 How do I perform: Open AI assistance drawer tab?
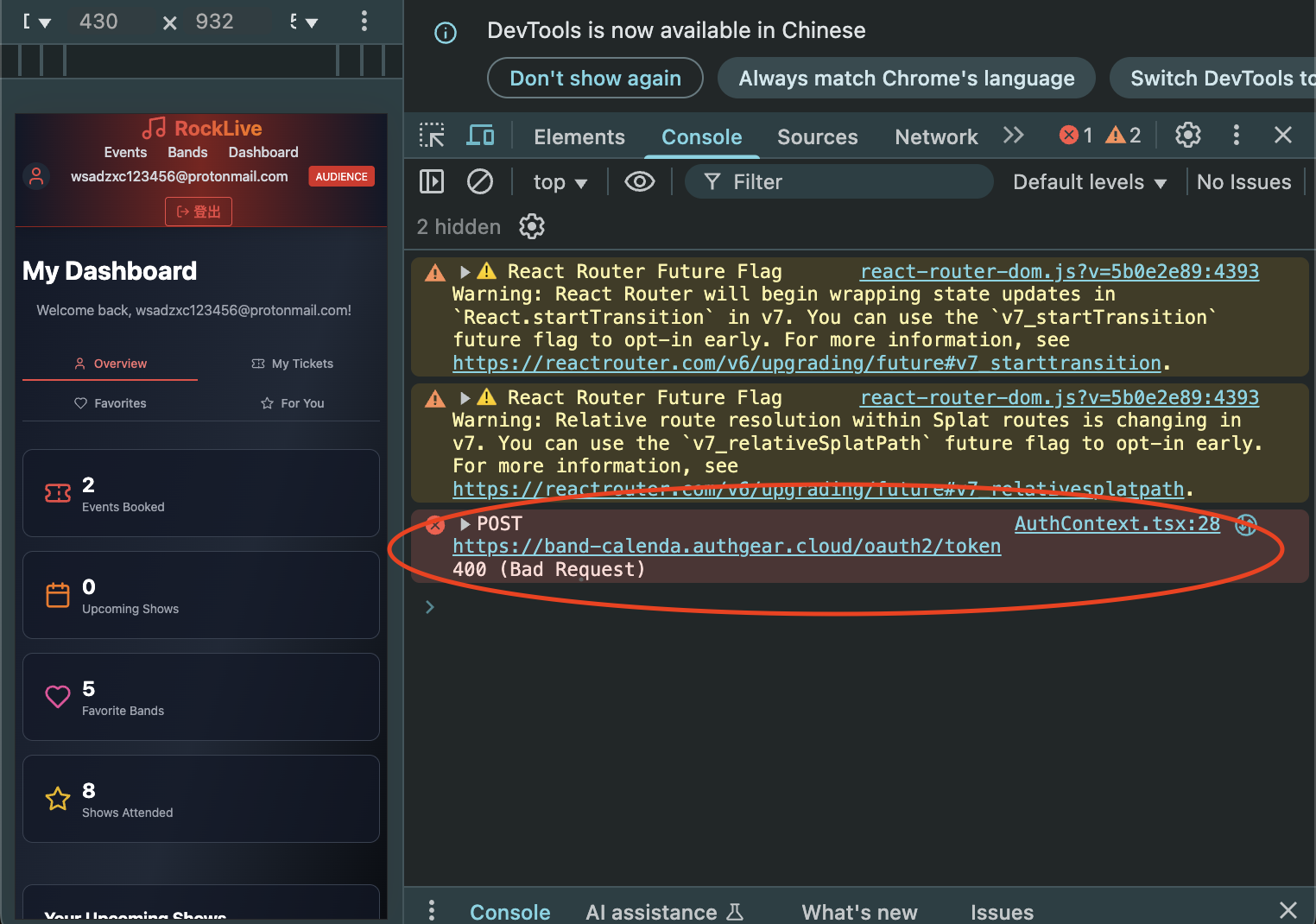tap(664, 912)
